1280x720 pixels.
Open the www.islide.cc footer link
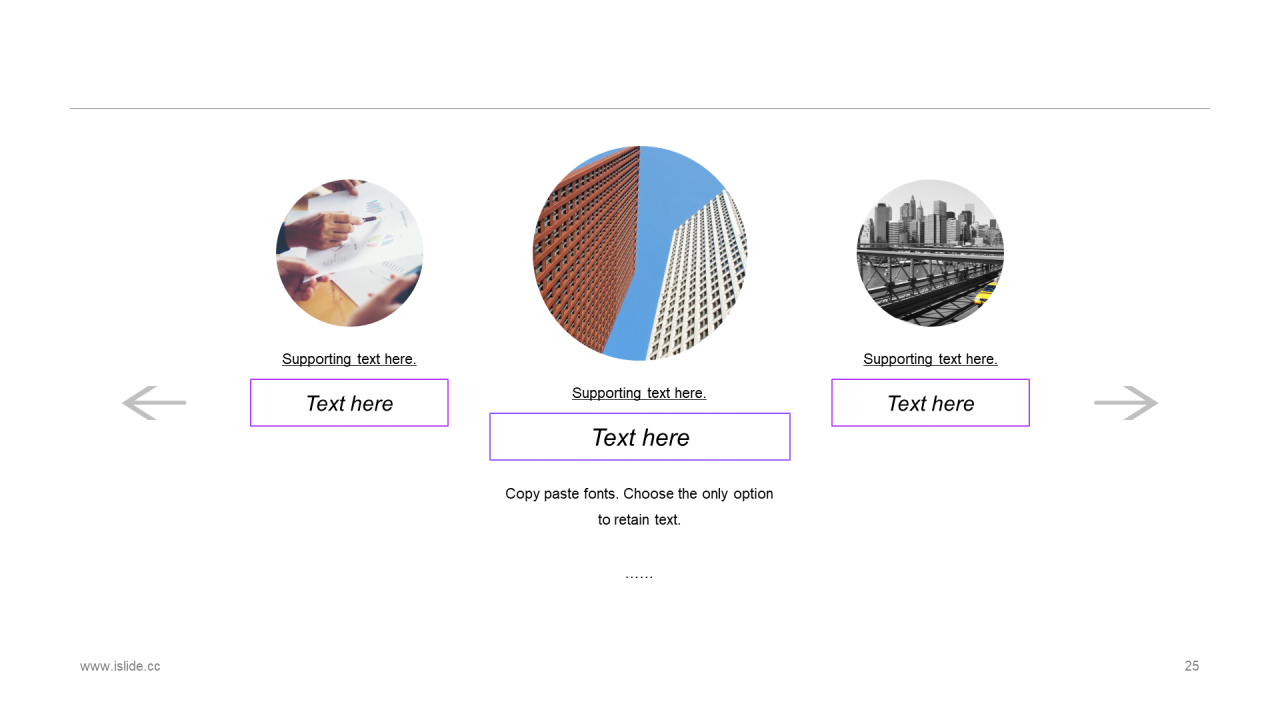(x=120, y=666)
